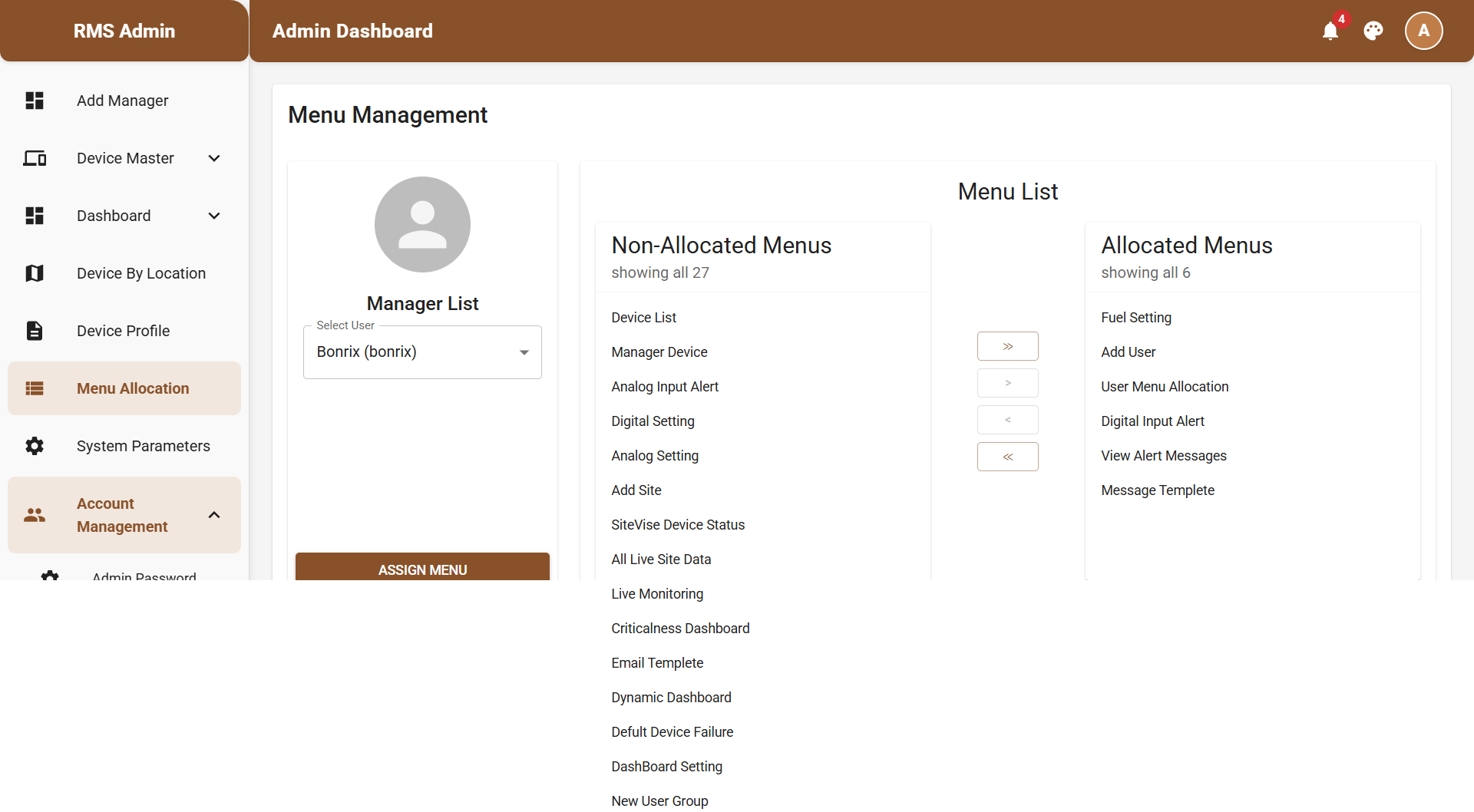
Task: Move all menus to allocated with >> button
Action: pyautogui.click(x=1008, y=346)
